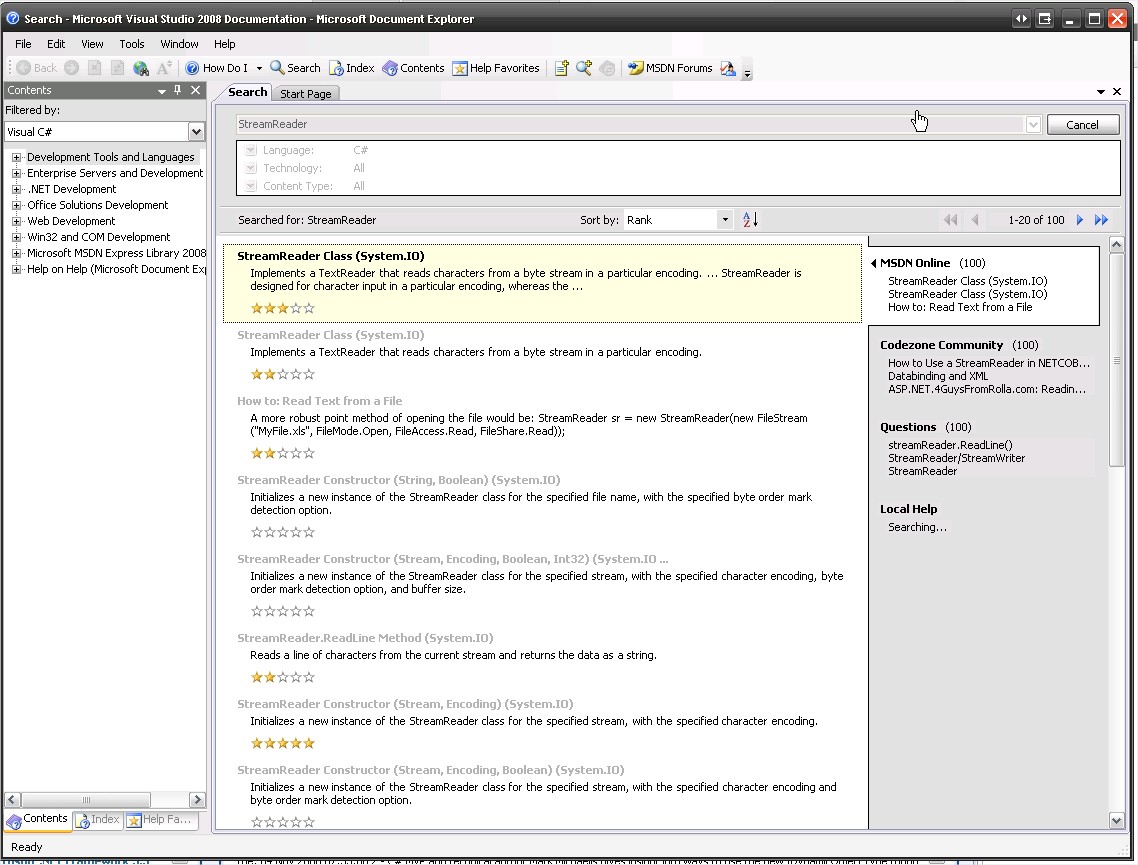
Task: Open the Window menu
Action: (x=179, y=44)
